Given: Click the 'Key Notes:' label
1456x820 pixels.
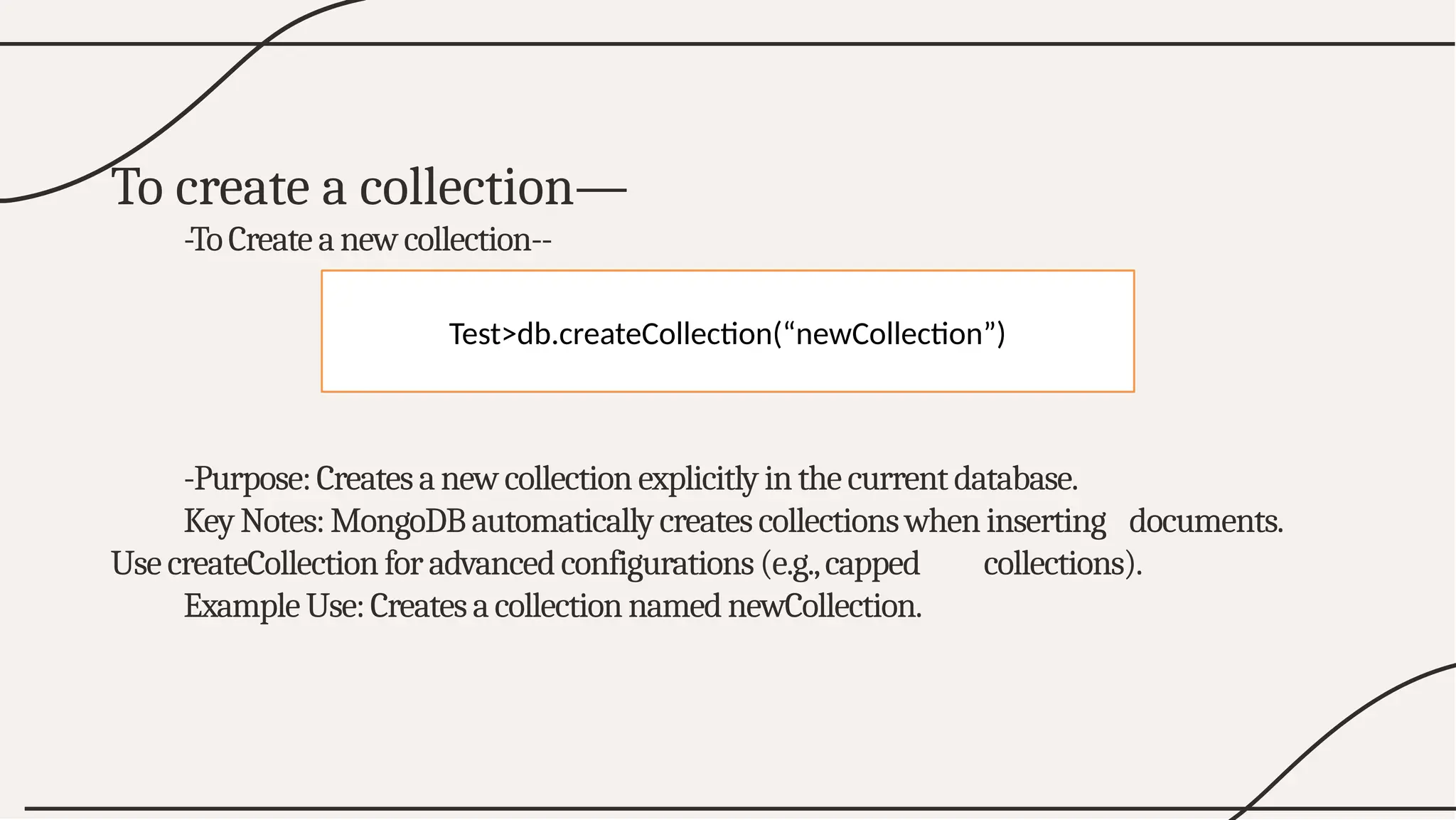Looking at the screenshot, I should point(254,521).
